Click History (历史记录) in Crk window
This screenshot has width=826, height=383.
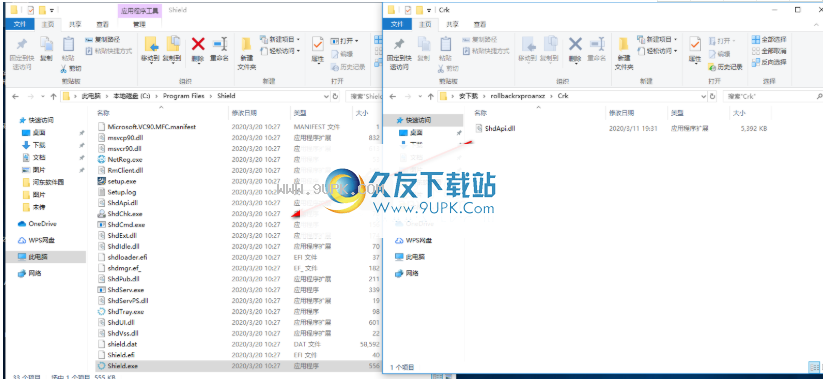[x=725, y=67]
